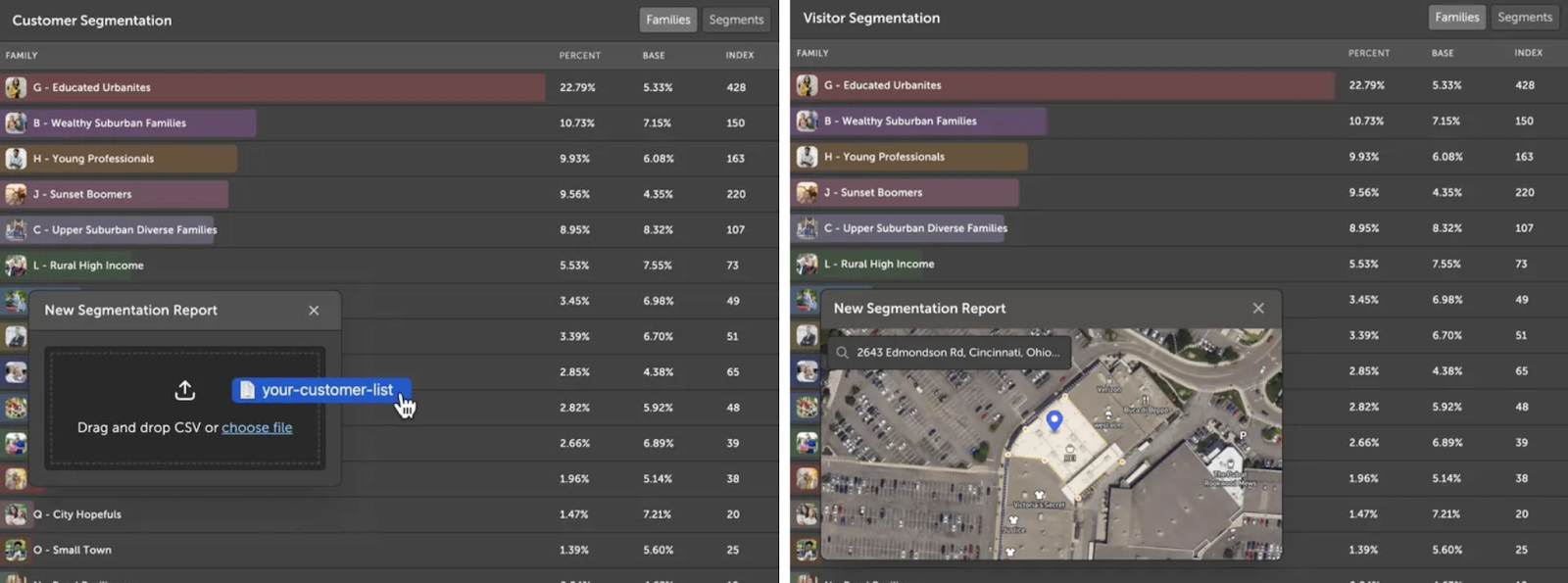
Task: Select Segments tab in Customer Segmentation panel
Action: 736,20
